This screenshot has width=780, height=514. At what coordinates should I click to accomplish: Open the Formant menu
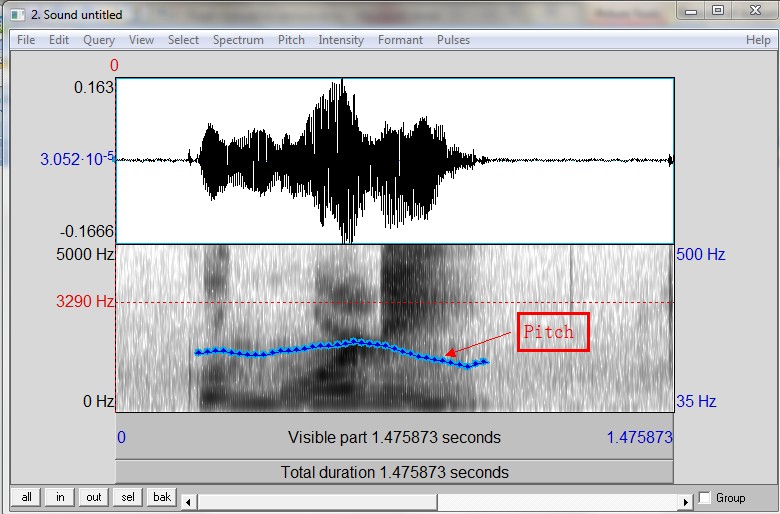400,40
